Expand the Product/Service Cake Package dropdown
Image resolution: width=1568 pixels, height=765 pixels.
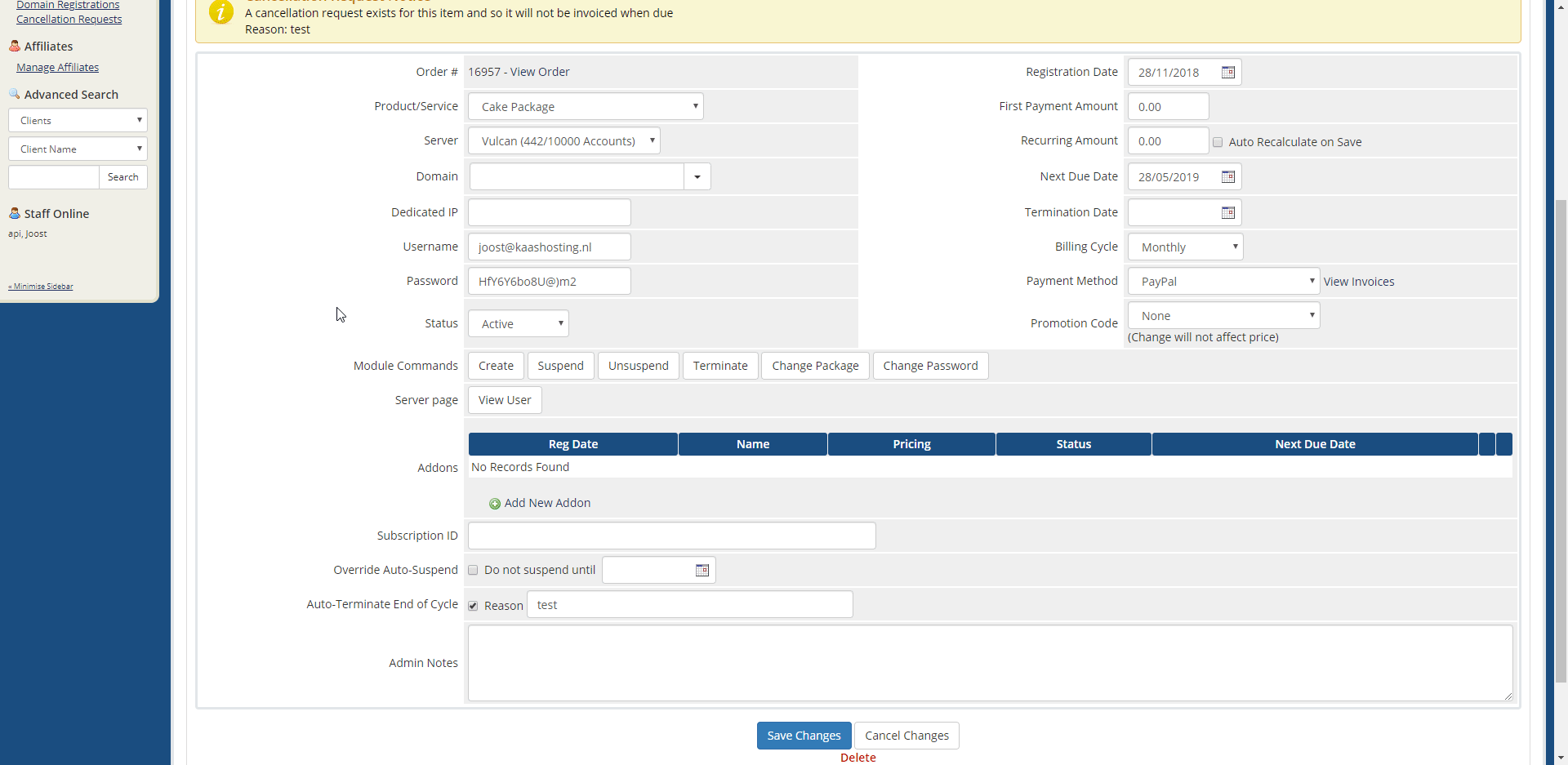point(586,107)
